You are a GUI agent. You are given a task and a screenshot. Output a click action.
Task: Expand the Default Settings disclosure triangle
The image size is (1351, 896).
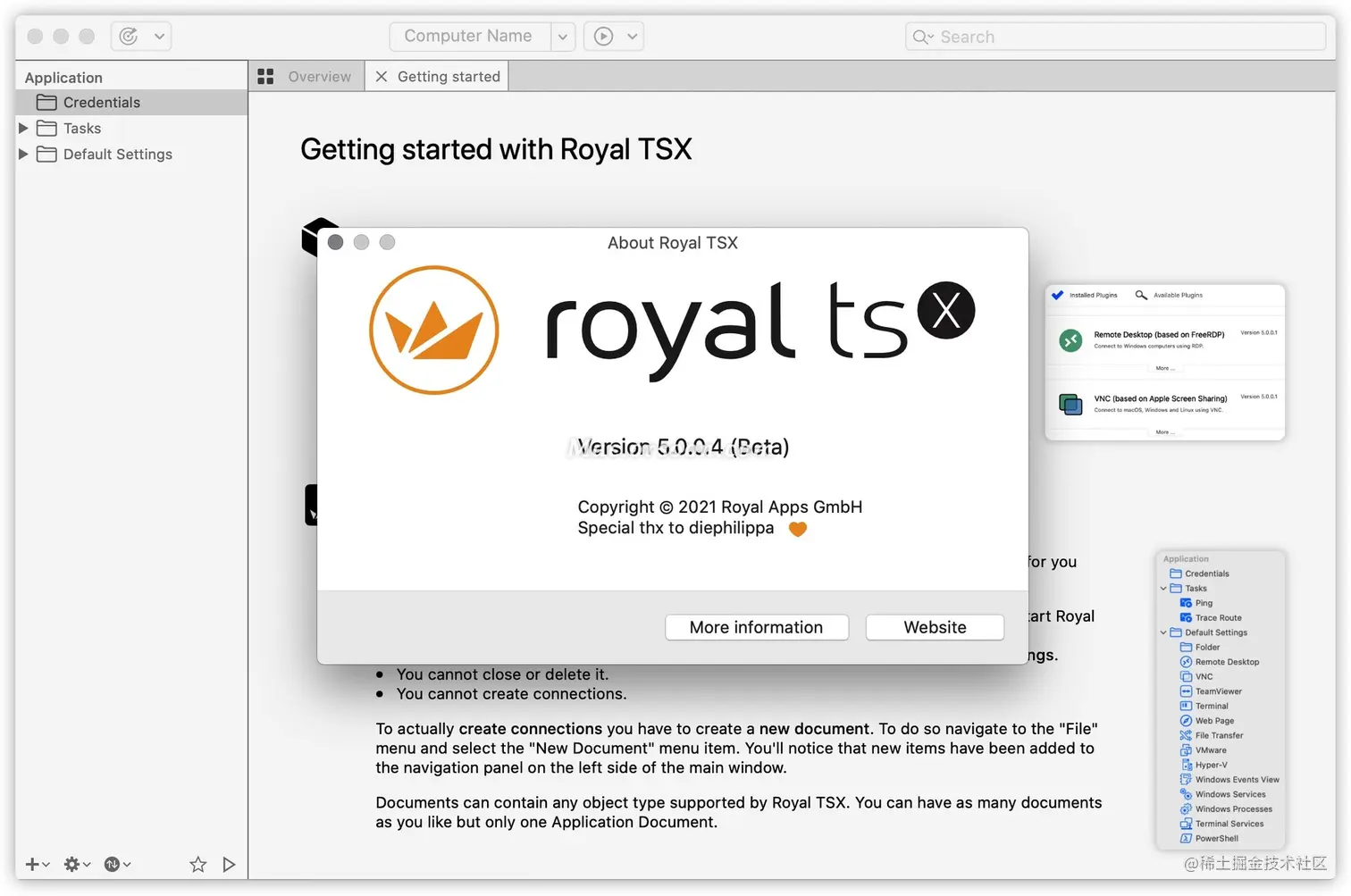(x=23, y=155)
